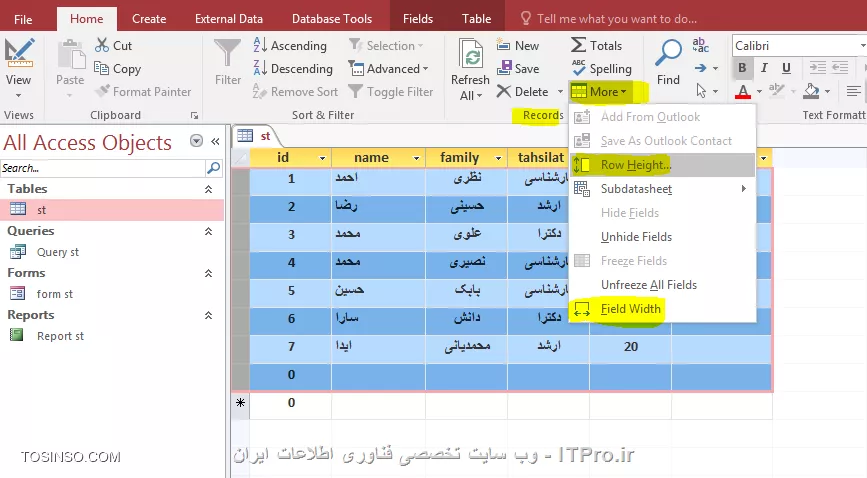Click the Decrease indent icon
The height and width of the screenshot is (478, 867).
tap(839, 68)
